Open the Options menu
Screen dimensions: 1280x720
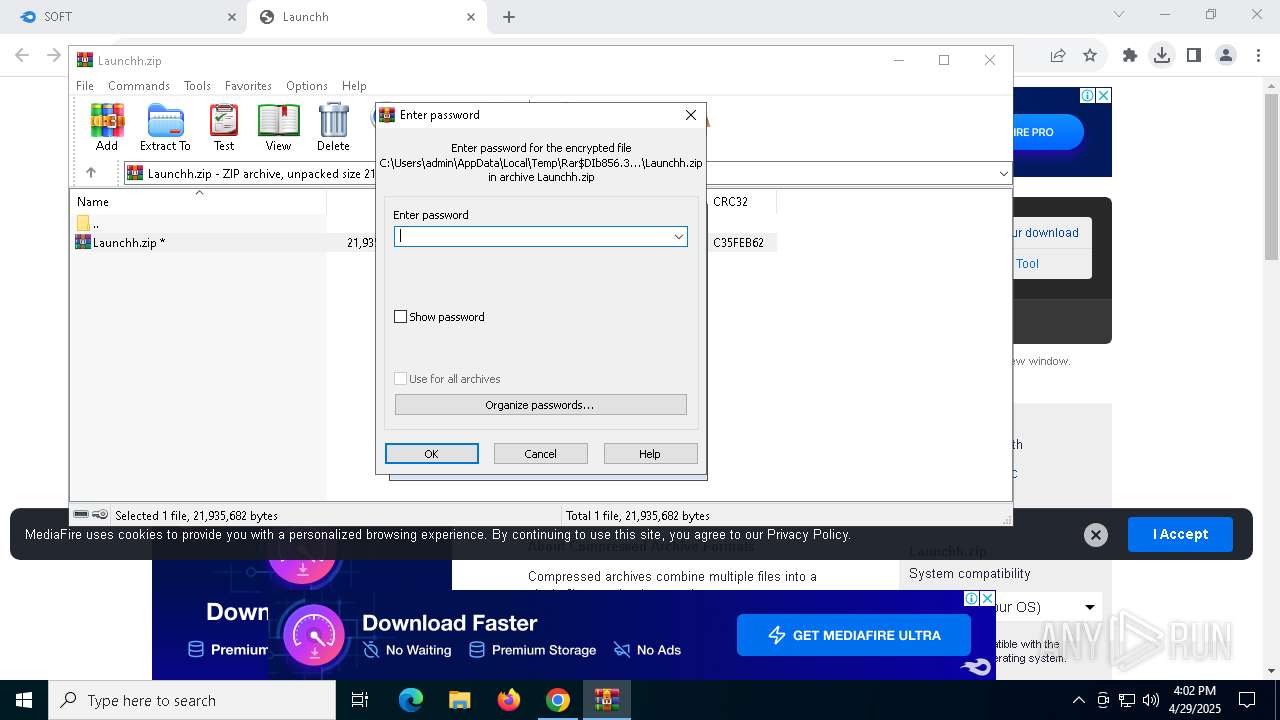(x=307, y=86)
